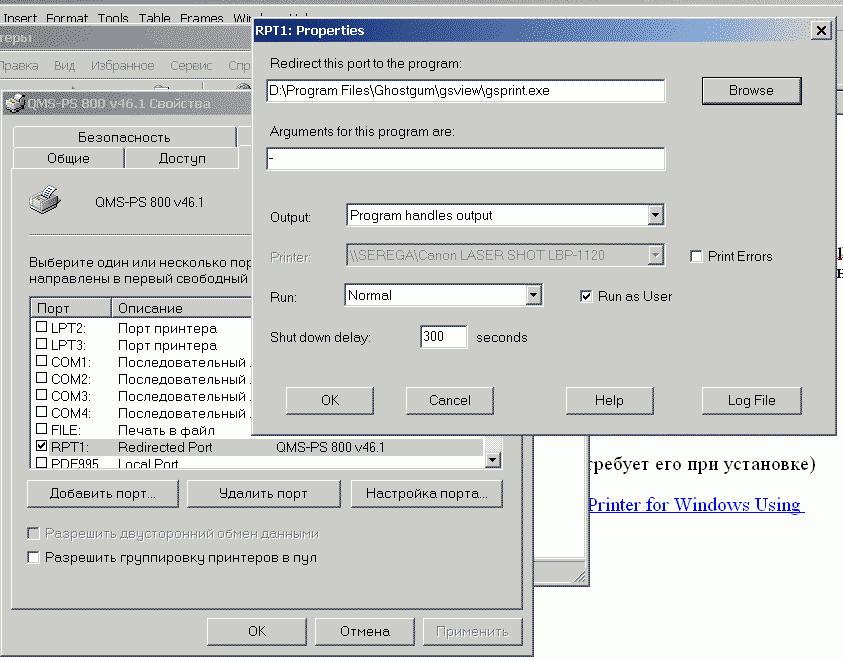Switch to the Общие tab

pos(68,159)
